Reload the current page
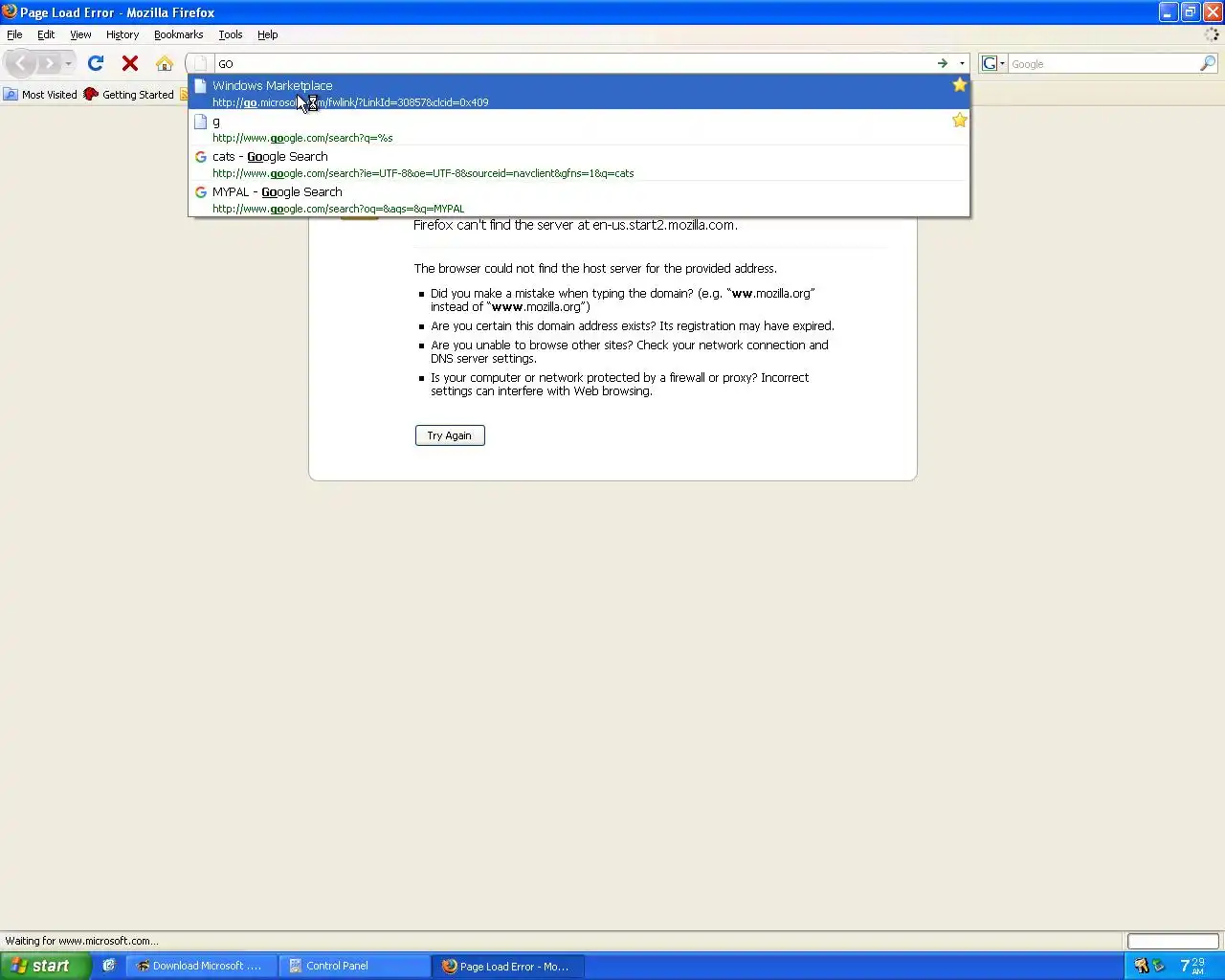The width and height of the screenshot is (1225, 980). click(96, 63)
